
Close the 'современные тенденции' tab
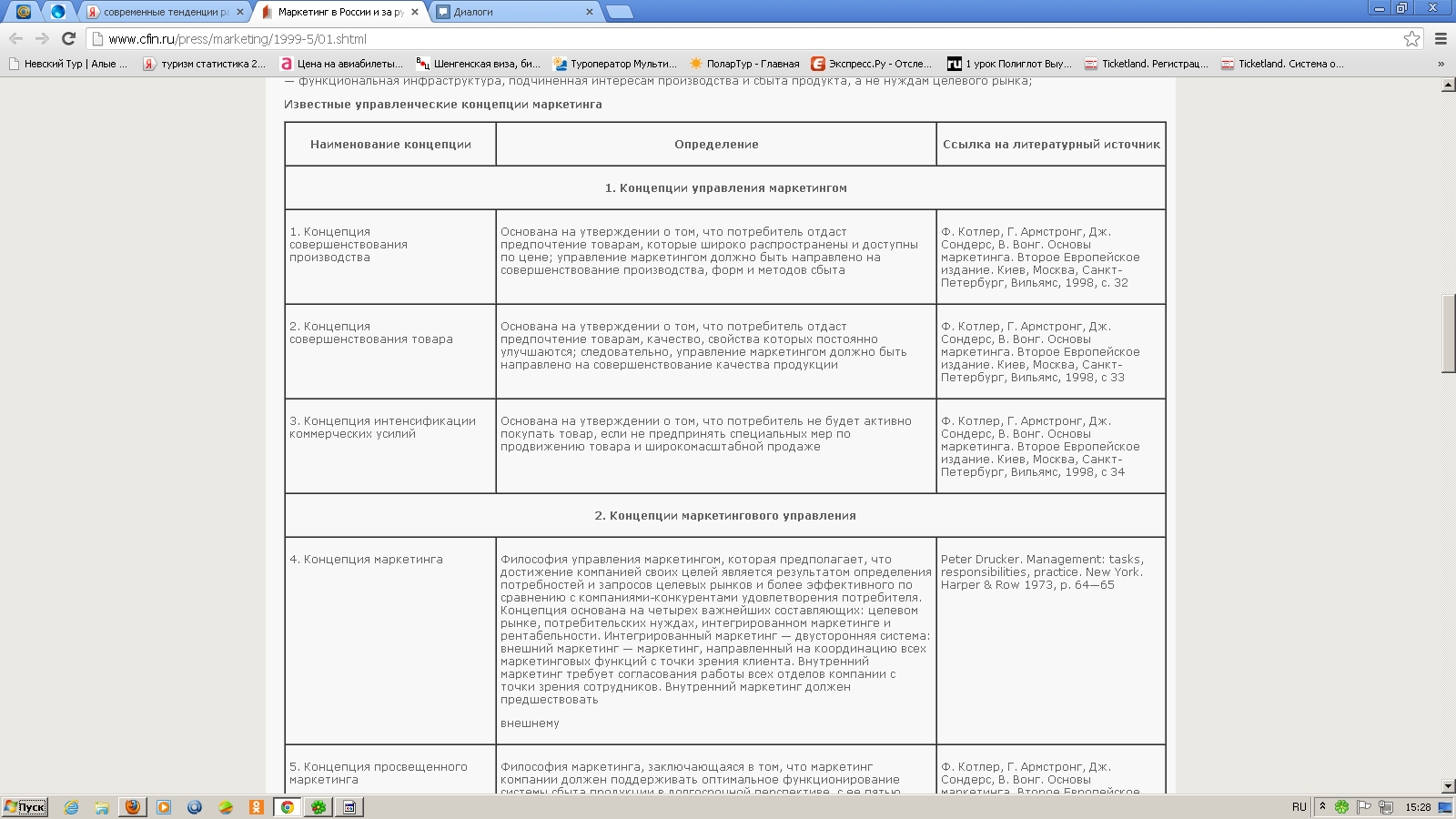(x=240, y=12)
